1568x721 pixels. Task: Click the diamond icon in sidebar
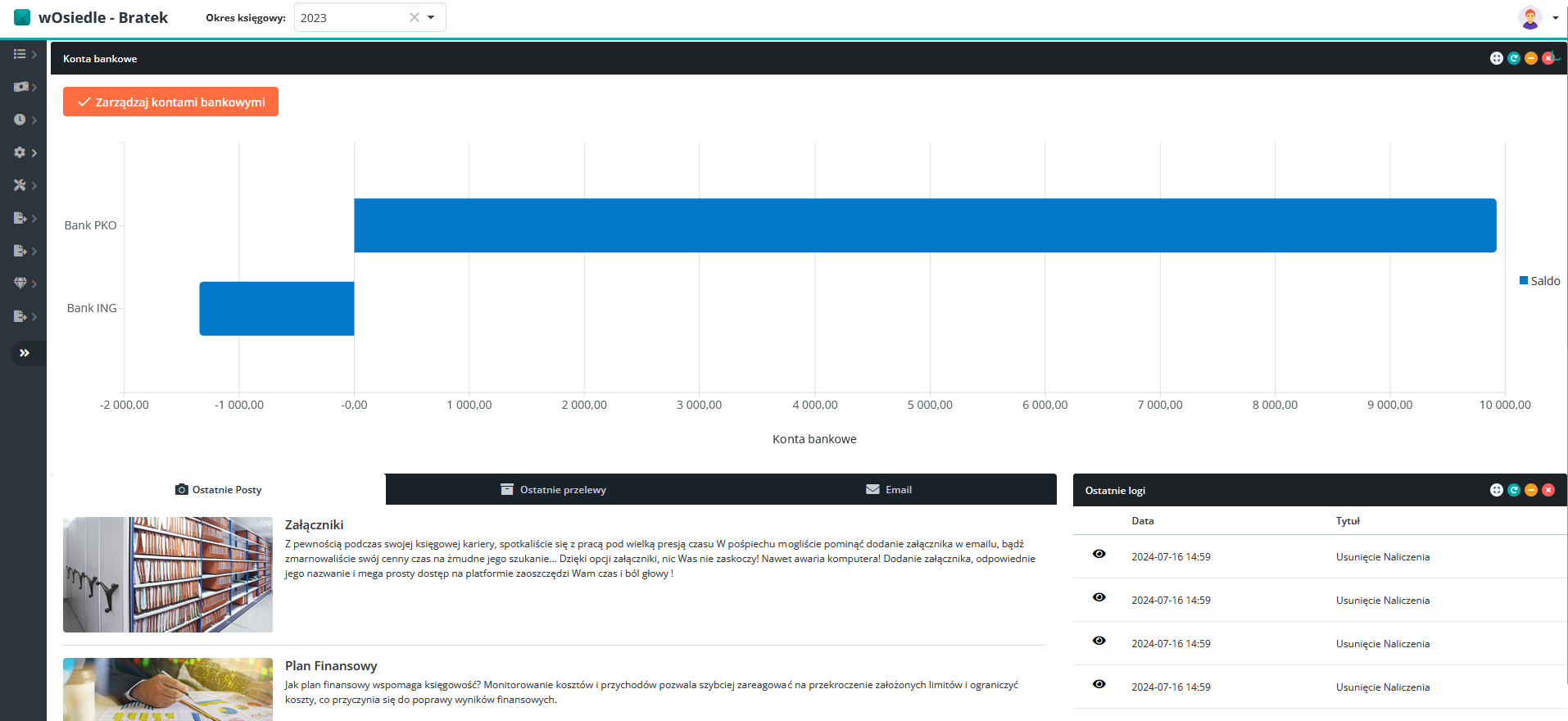point(20,283)
